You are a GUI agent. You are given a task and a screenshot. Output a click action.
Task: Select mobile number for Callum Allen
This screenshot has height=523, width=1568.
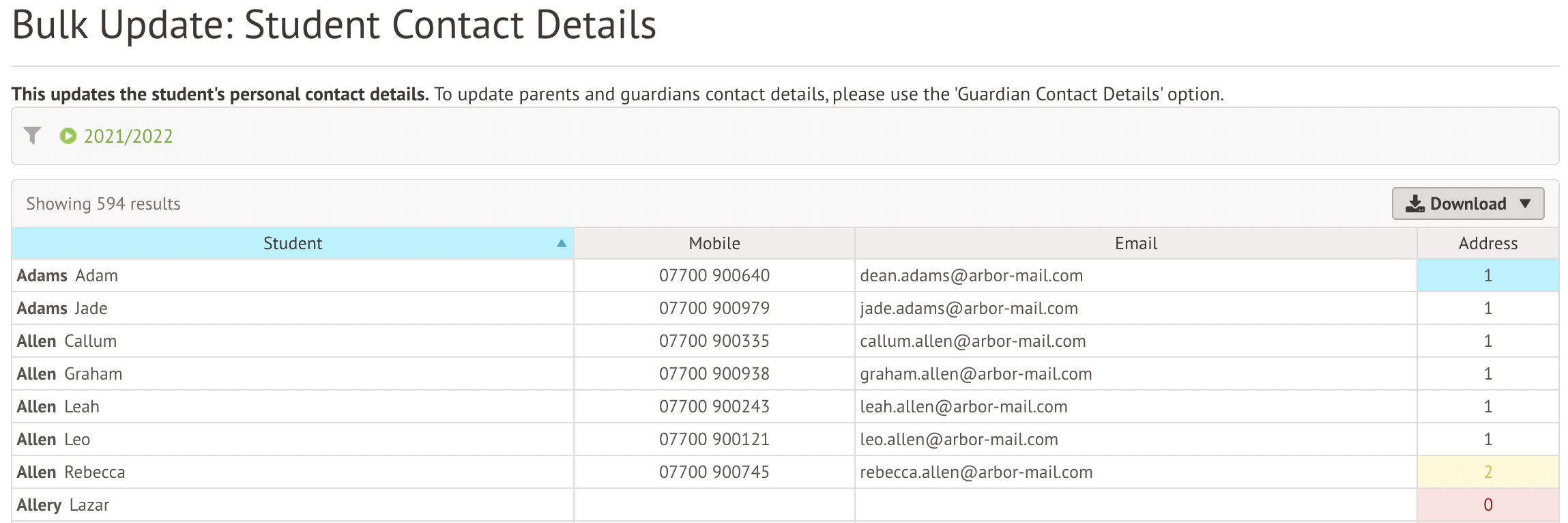(714, 341)
